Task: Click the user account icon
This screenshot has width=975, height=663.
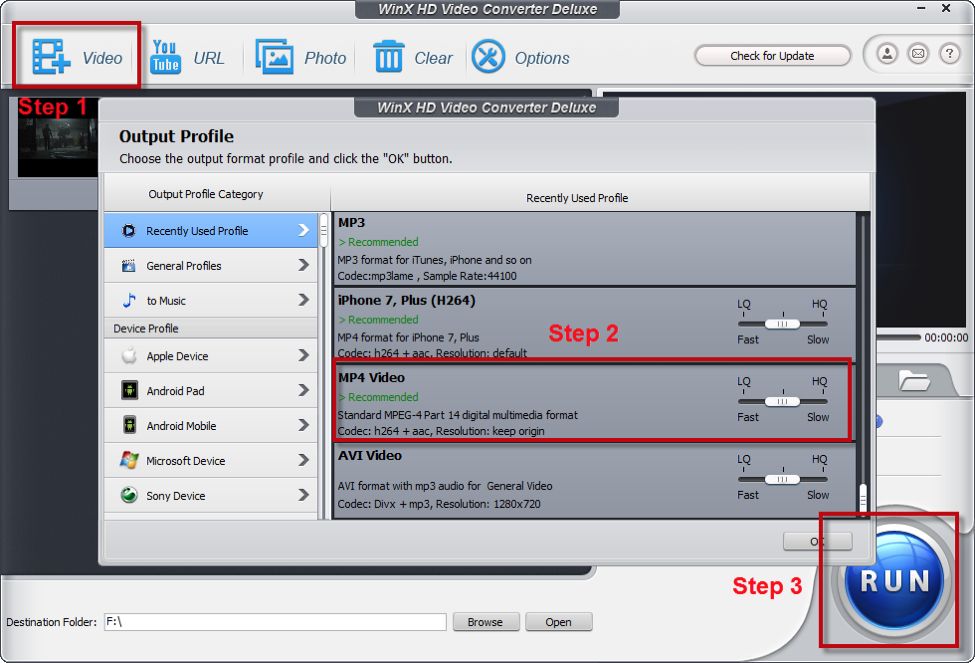Action: click(887, 54)
